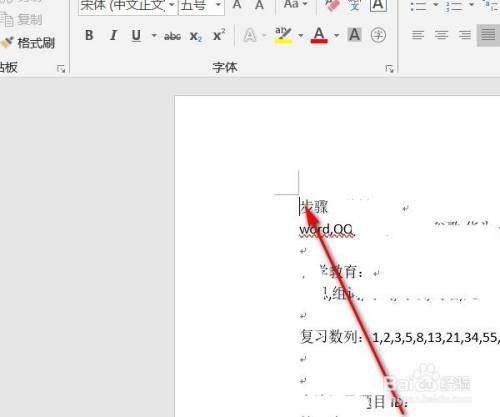Open font size dropdown 五号
This screenshot has height=417, width=500.
coord(201,6)
